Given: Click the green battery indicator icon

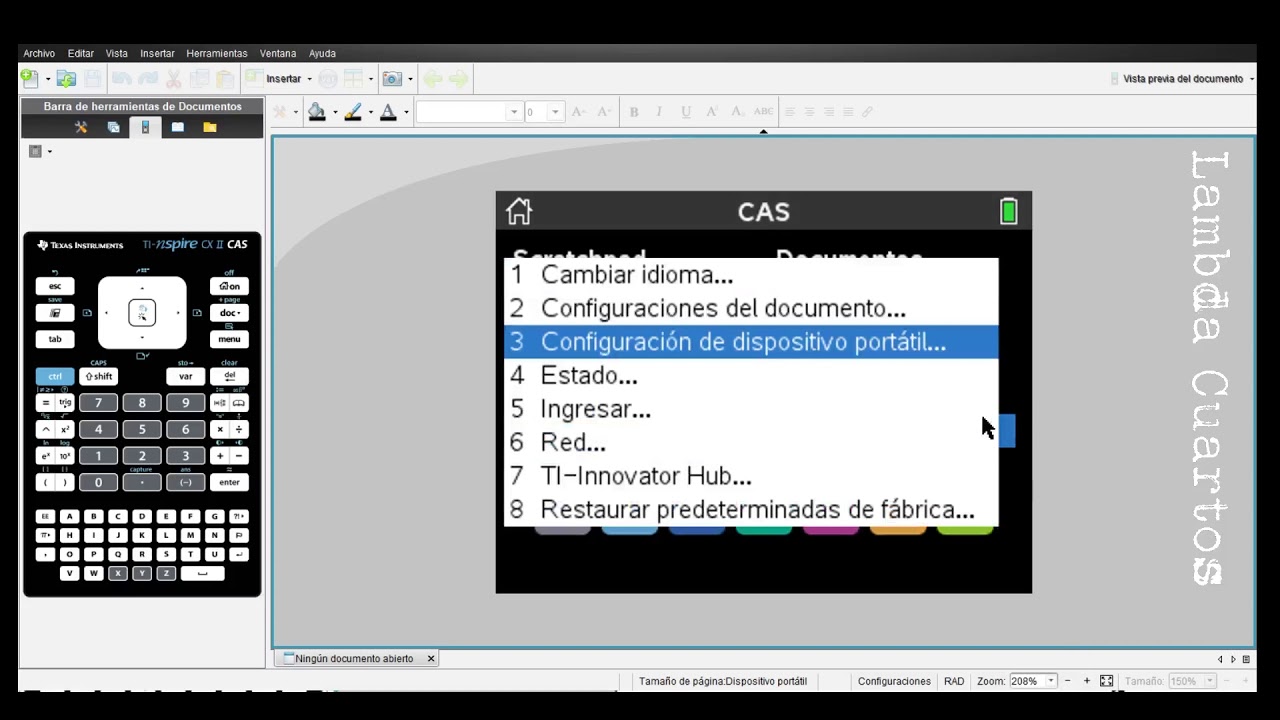Looking at the screenshot, I should tap(1008, 211).
